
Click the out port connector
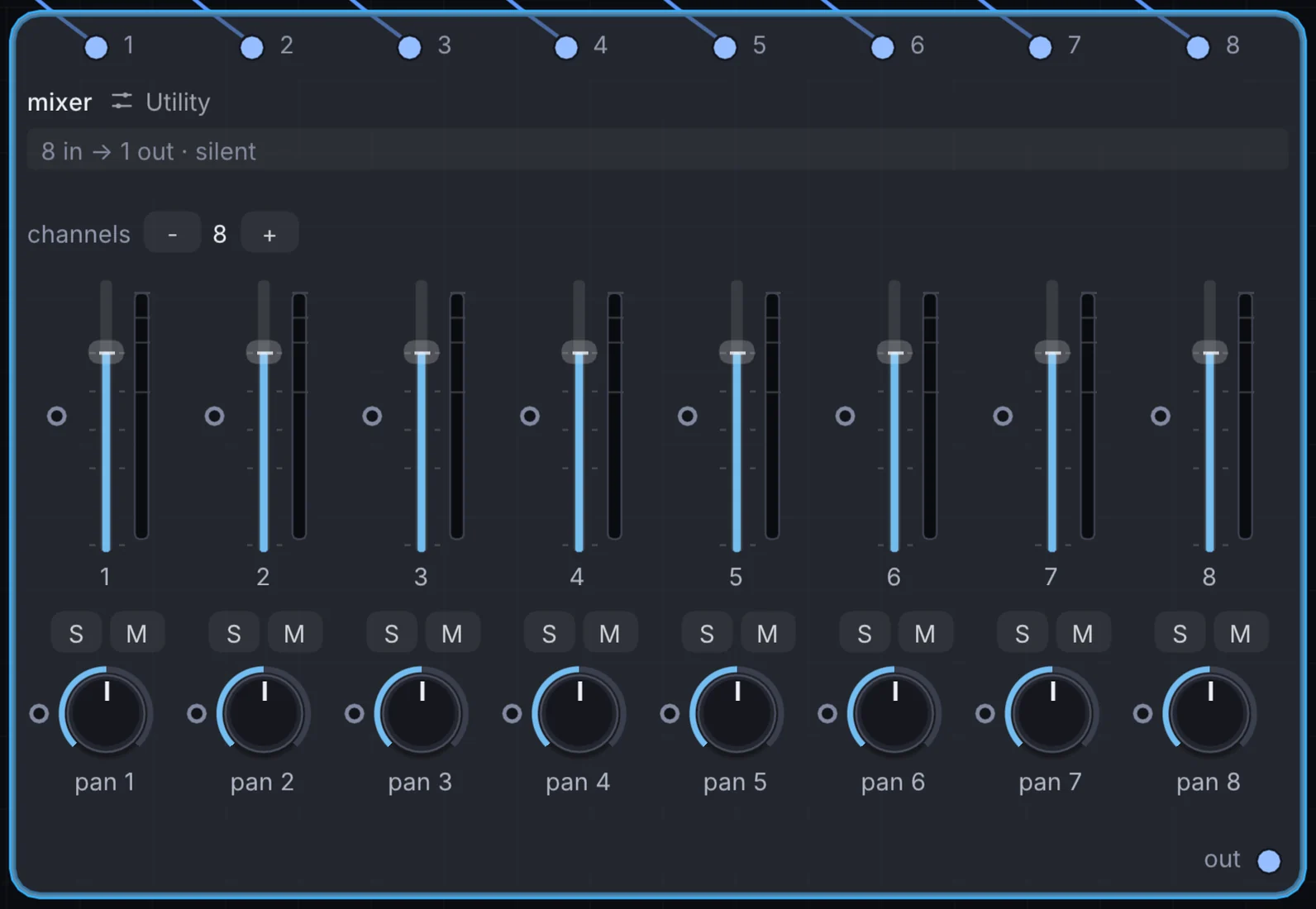pos(1269,861)
